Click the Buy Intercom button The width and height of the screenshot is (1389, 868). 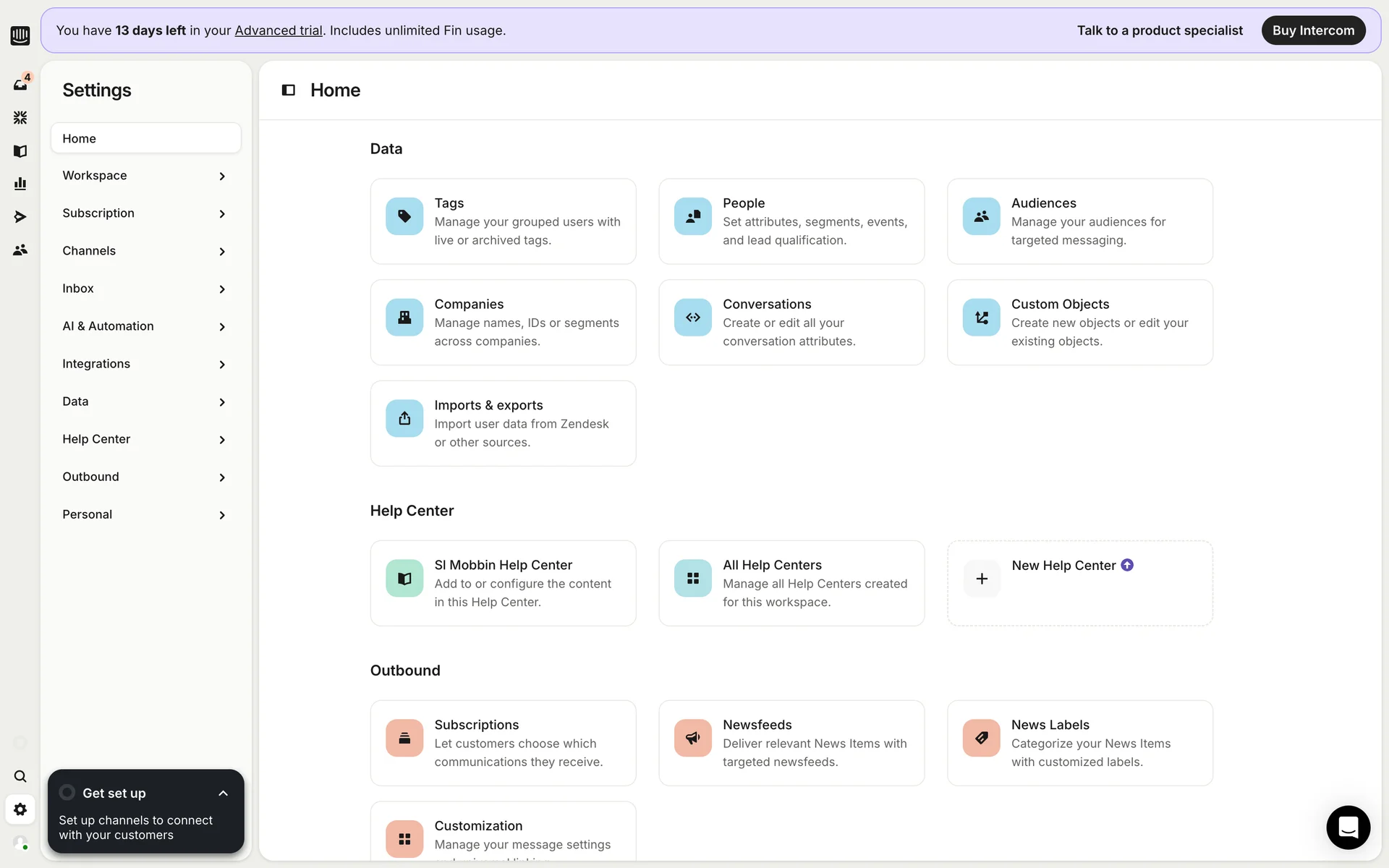(1313, 30)
